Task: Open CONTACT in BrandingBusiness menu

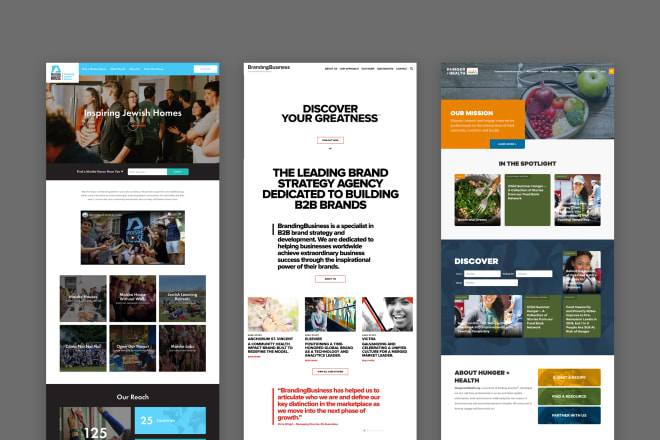Action: (402, 69)
